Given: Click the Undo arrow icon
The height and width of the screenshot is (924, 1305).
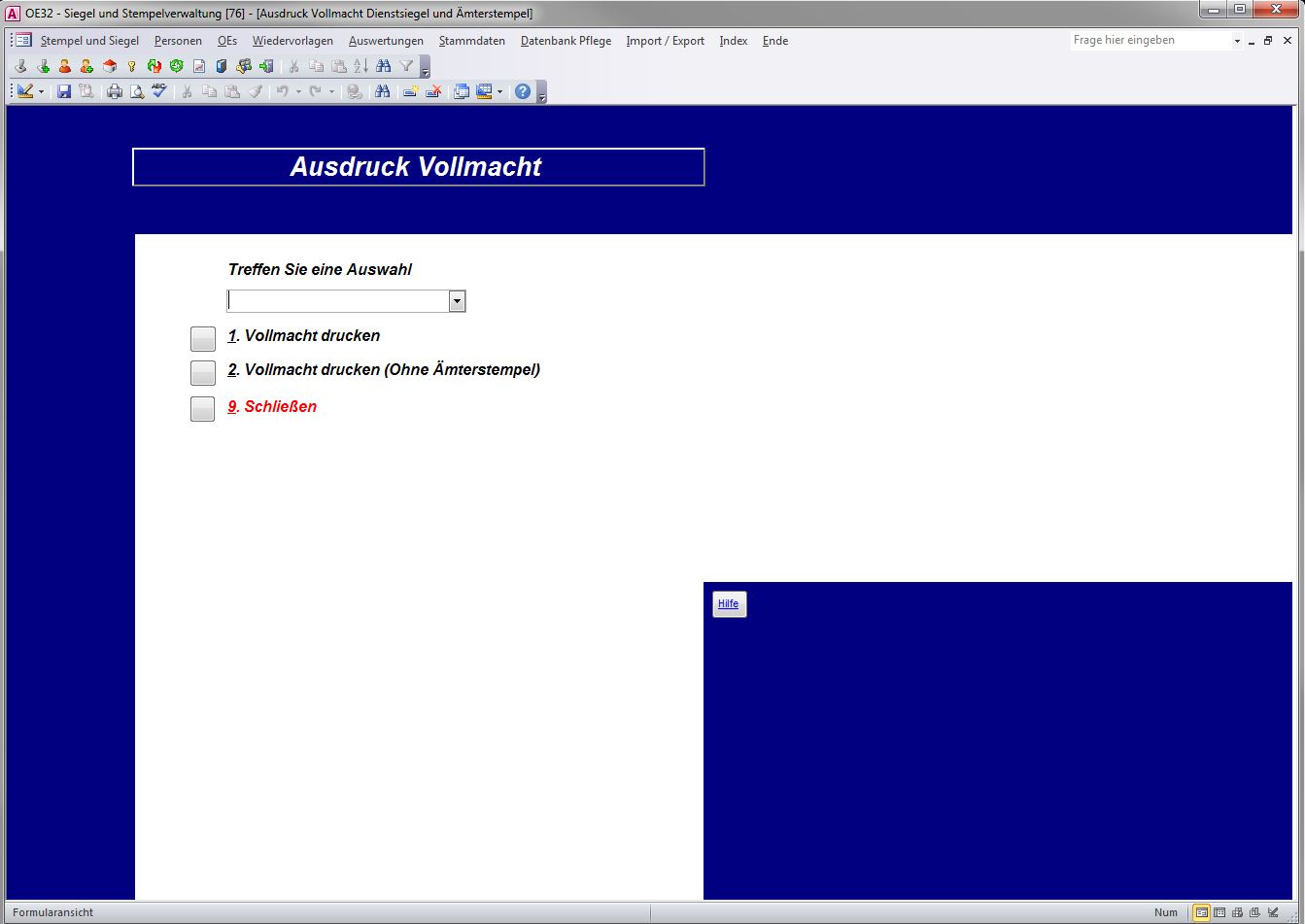Looking at the screenshot, I should pos(282,91).
